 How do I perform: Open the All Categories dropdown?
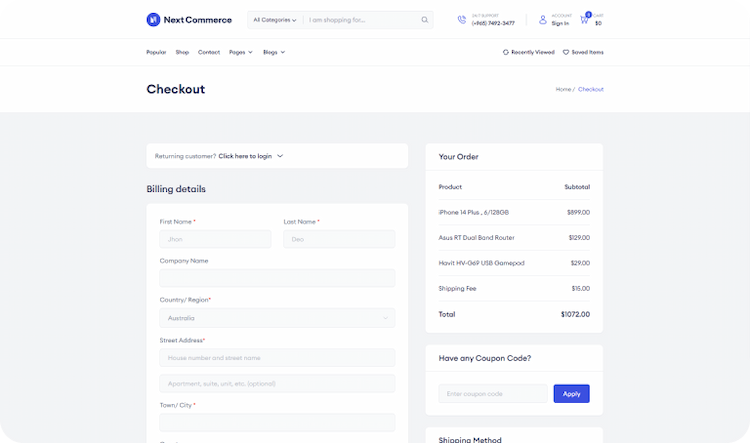274,20
